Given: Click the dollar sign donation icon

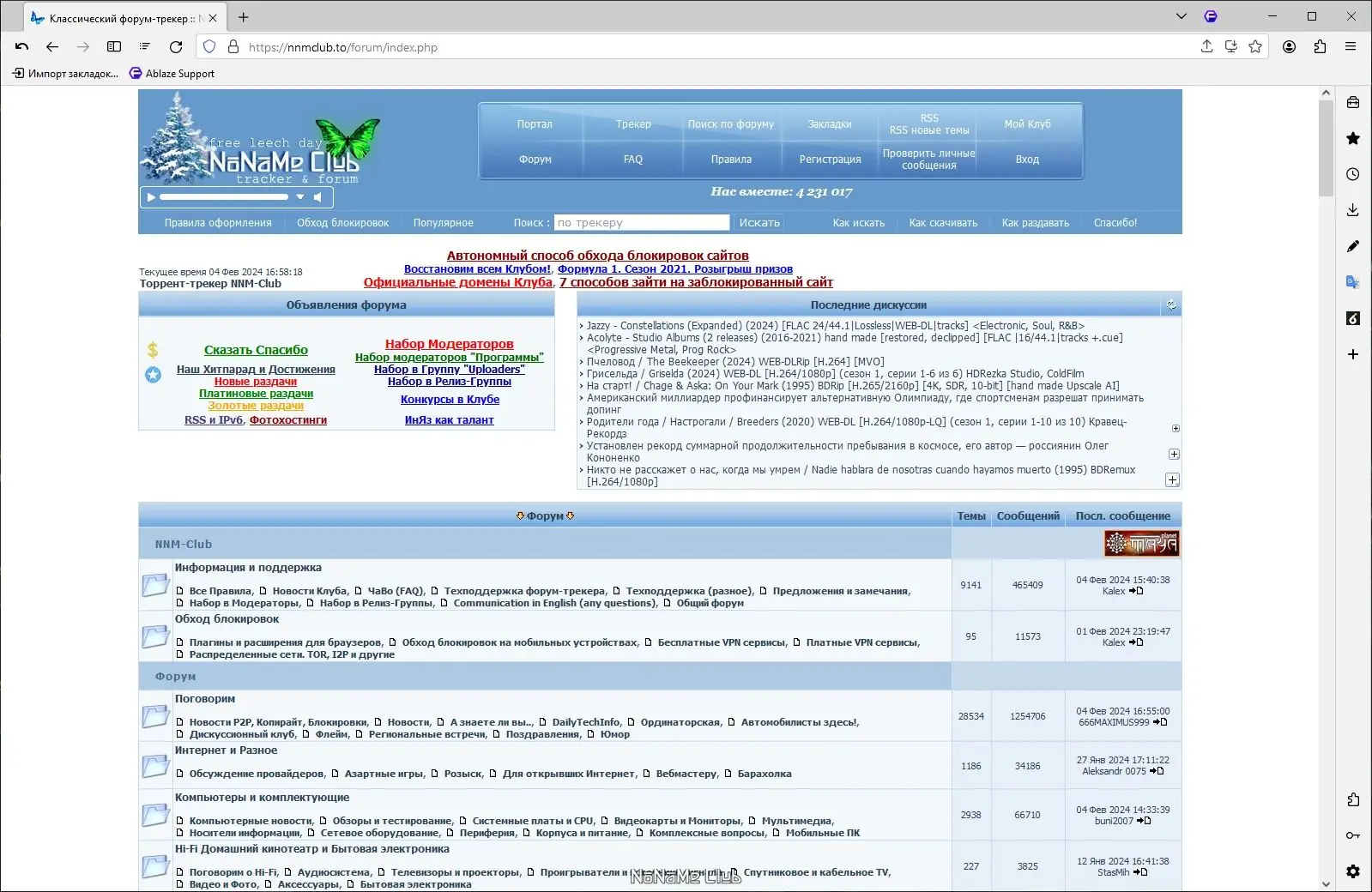Looking at the screenshot, I should [153, 350].
